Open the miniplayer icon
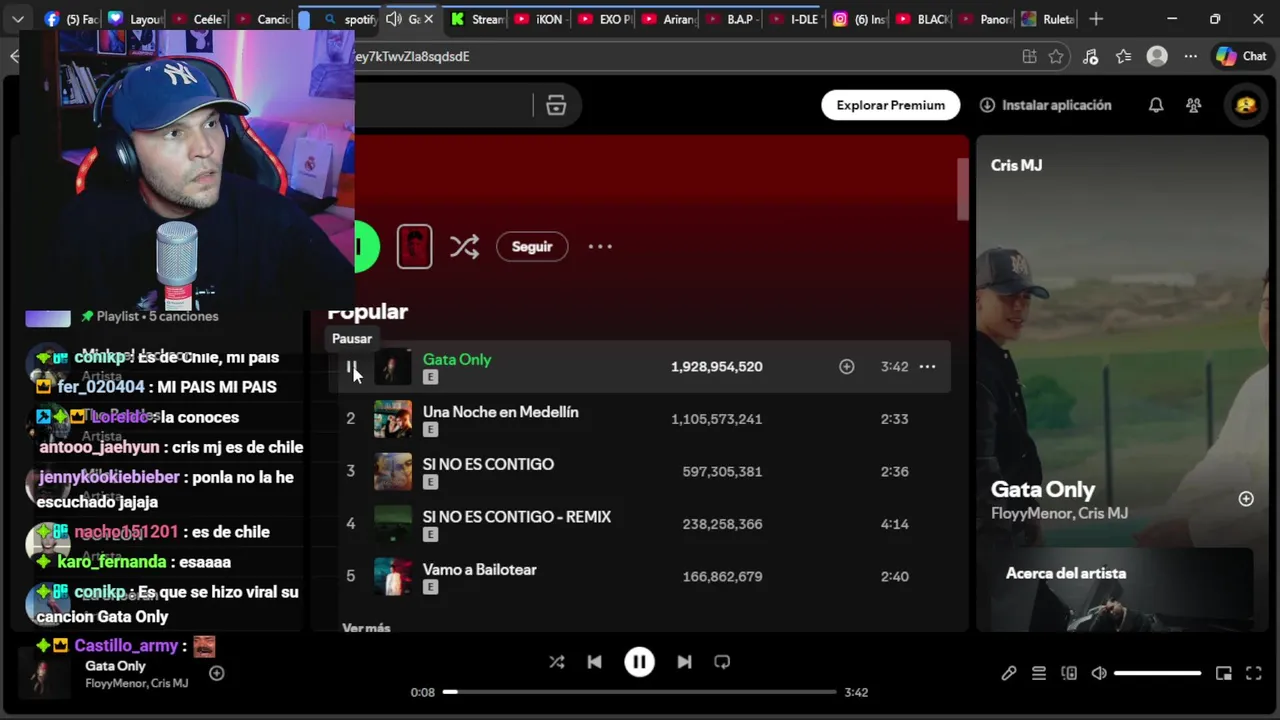Viewport: 1280px width, 720px height. click(1224, 674)
